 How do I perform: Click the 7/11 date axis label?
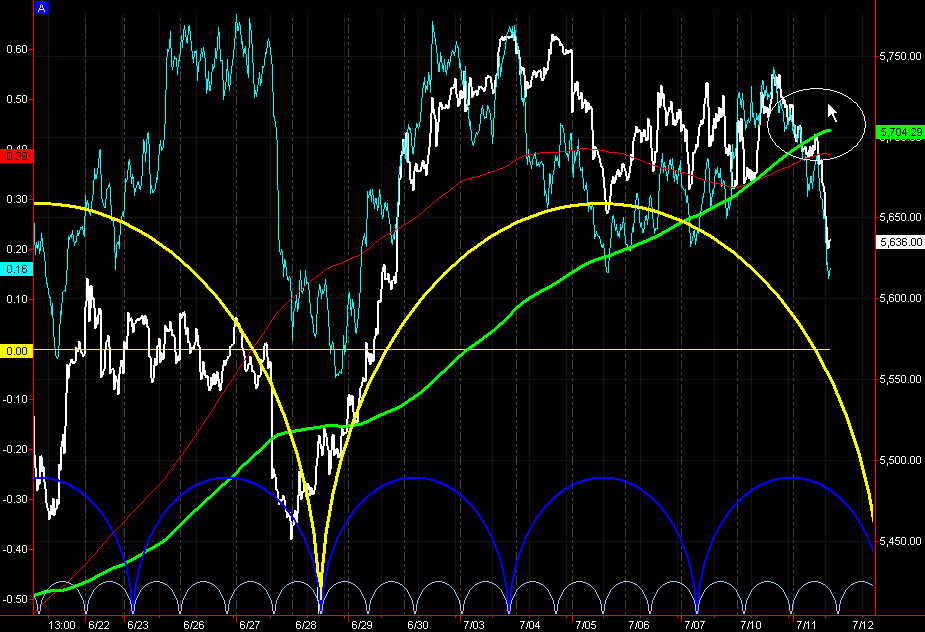807,625
